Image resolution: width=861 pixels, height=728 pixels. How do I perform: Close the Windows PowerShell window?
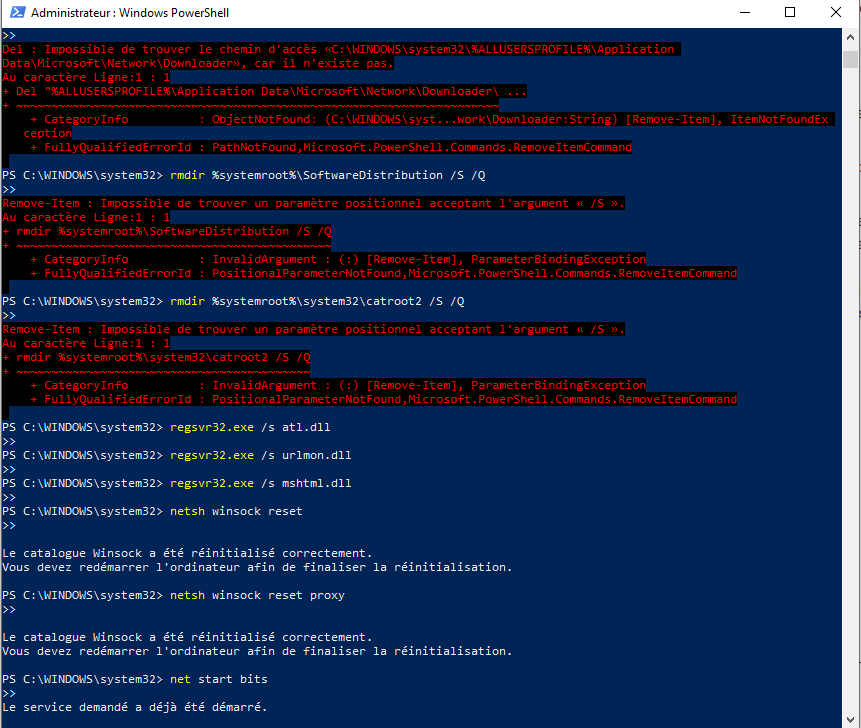pyautogui.click(x=836, y=12)
